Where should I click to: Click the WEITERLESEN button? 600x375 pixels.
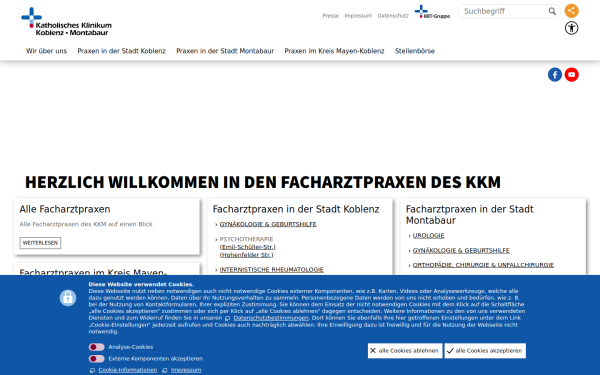tap(40, 243)
